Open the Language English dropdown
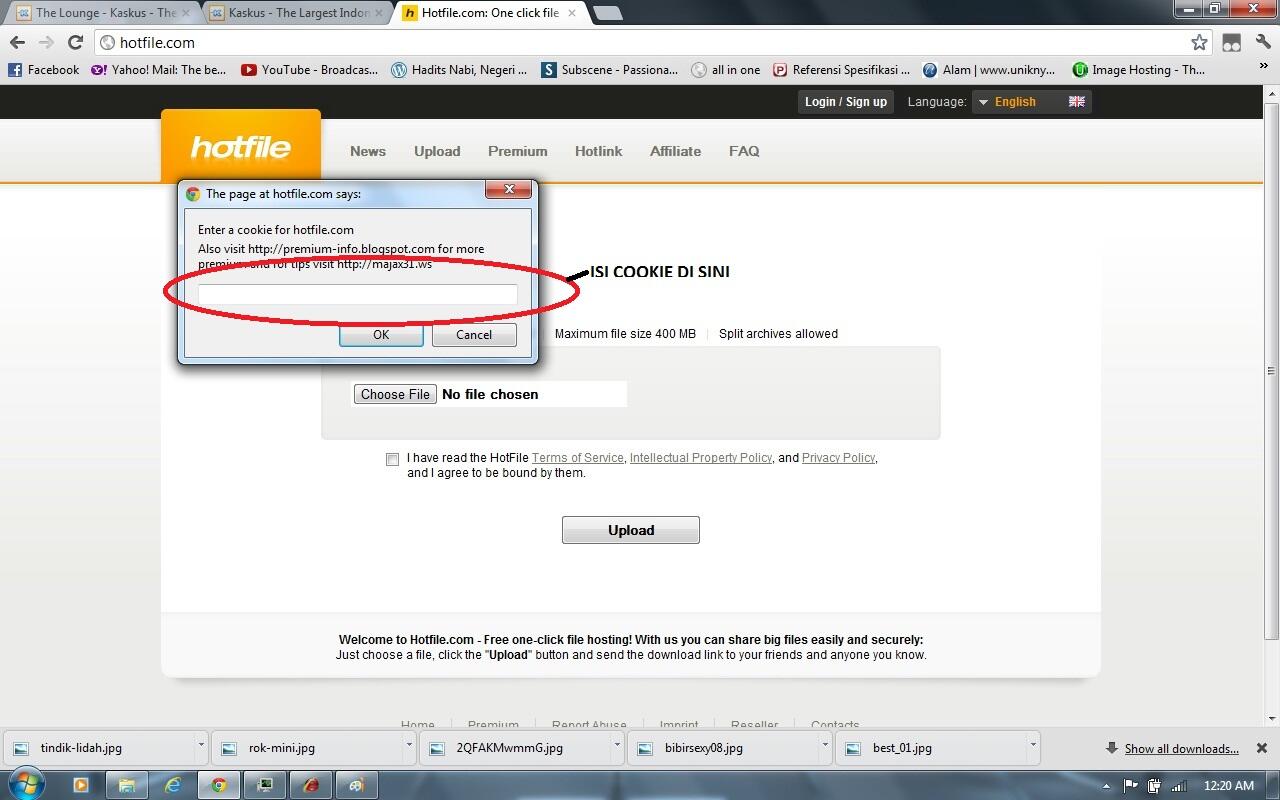Viewport: 1280px width, 800px height. tap(1031, 101)
